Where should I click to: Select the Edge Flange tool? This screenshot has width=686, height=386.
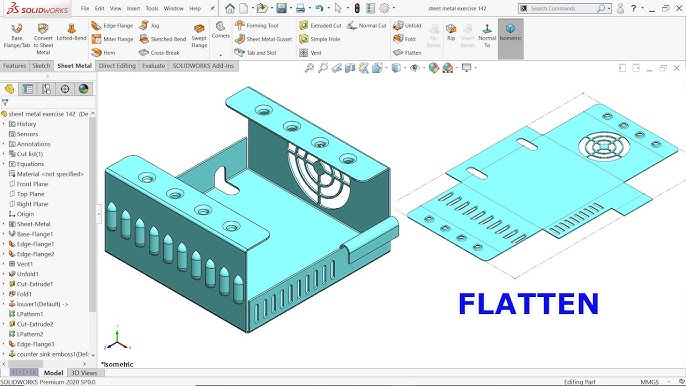(112, 26)
